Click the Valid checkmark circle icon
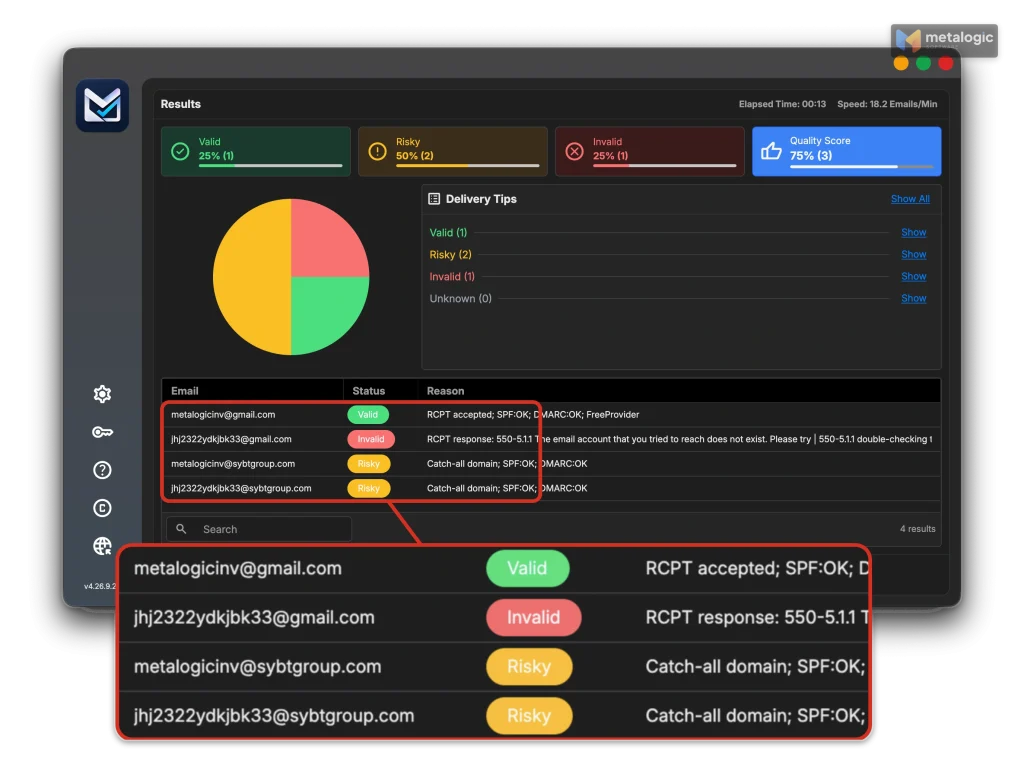The height and width of the screenshot is (765, 1024). coord(180,152)
